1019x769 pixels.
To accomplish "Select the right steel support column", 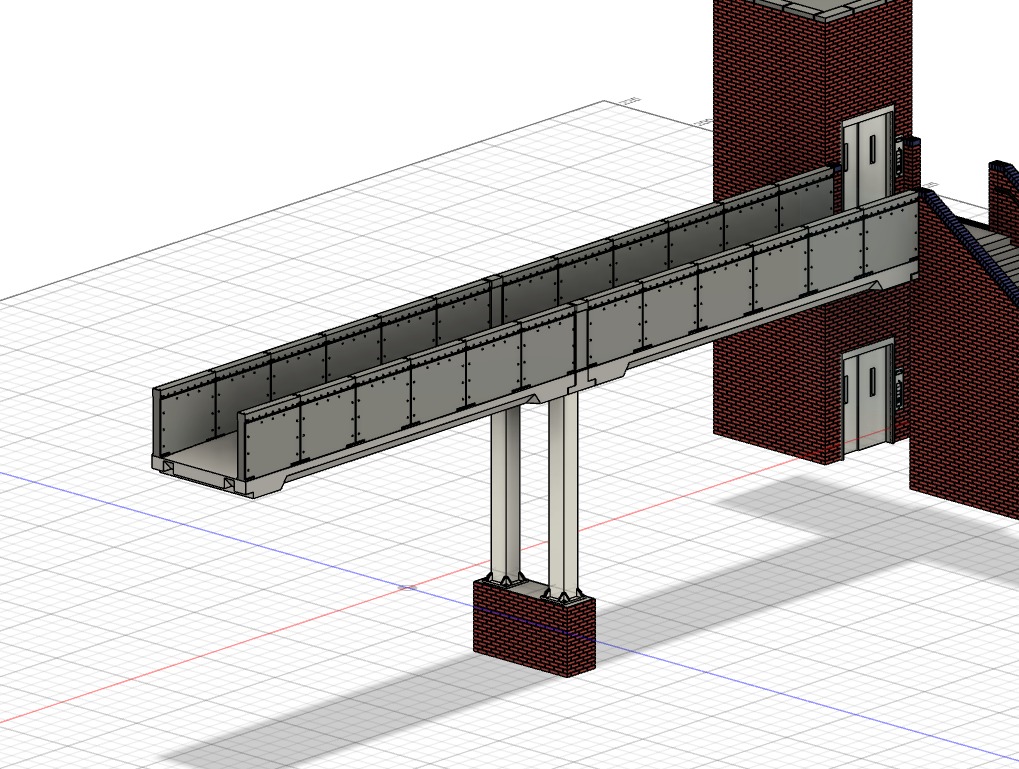I will pyautogui.click(x=563, y=495).
